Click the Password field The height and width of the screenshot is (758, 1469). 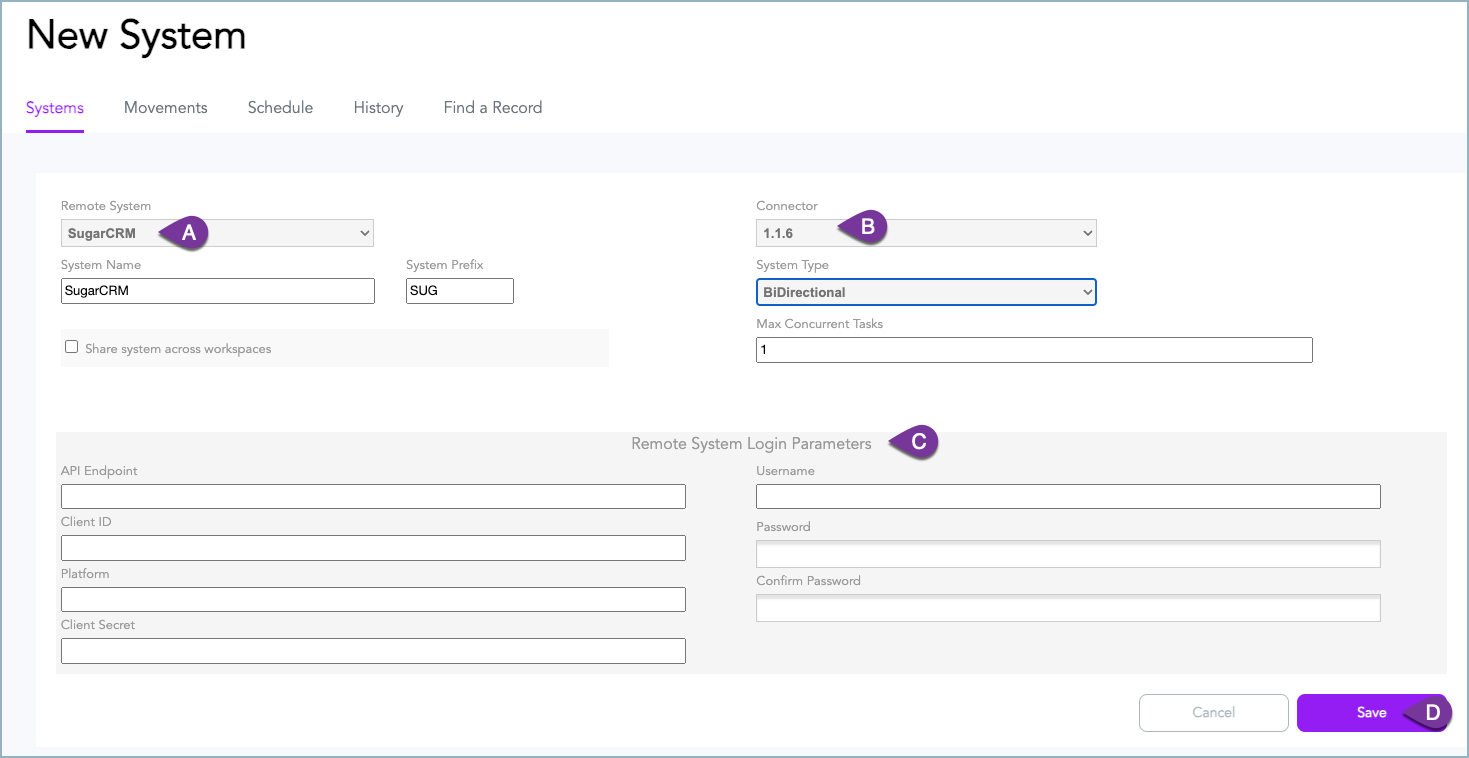(x=1068, y=554)
